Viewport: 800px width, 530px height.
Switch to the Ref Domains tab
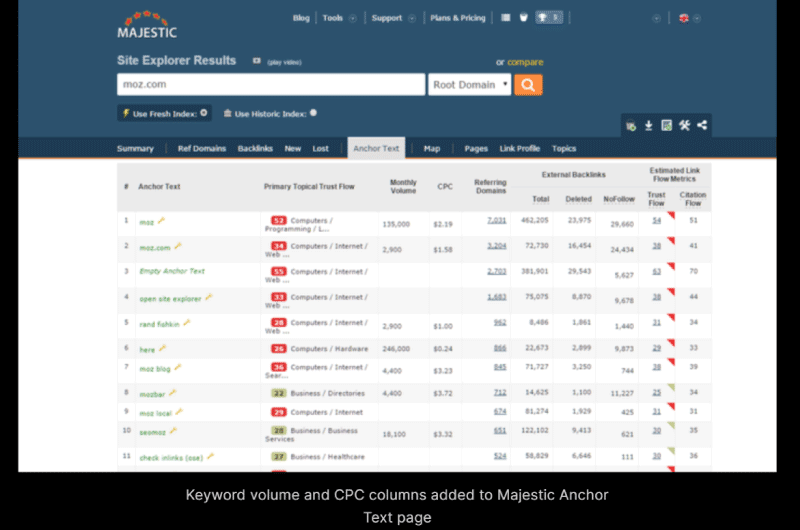coord(202,148)
